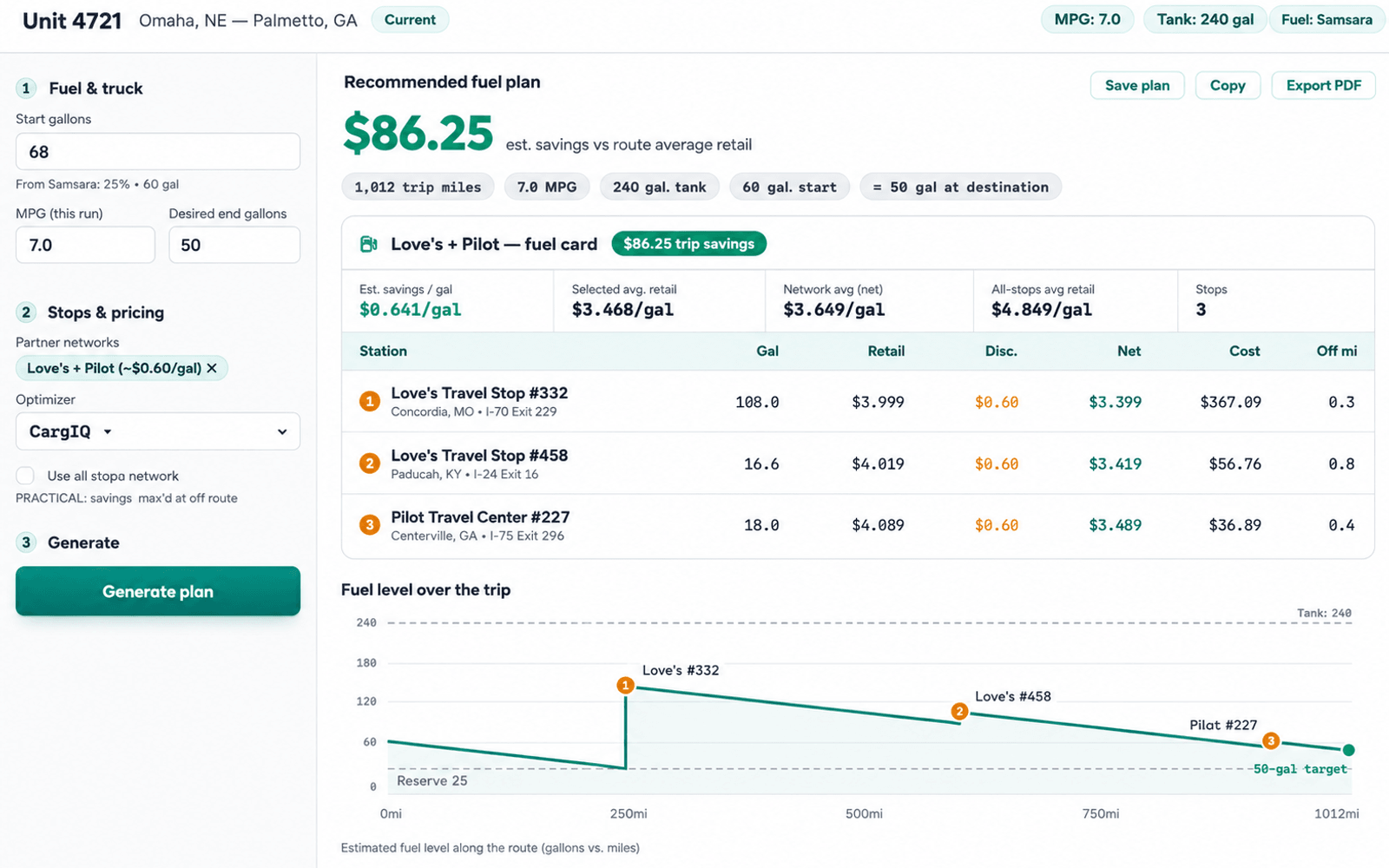The height and width of the screenshot is (868, 1389).
Task: Click the 50 gal at destination chip
Action: [x=960, y=187]
